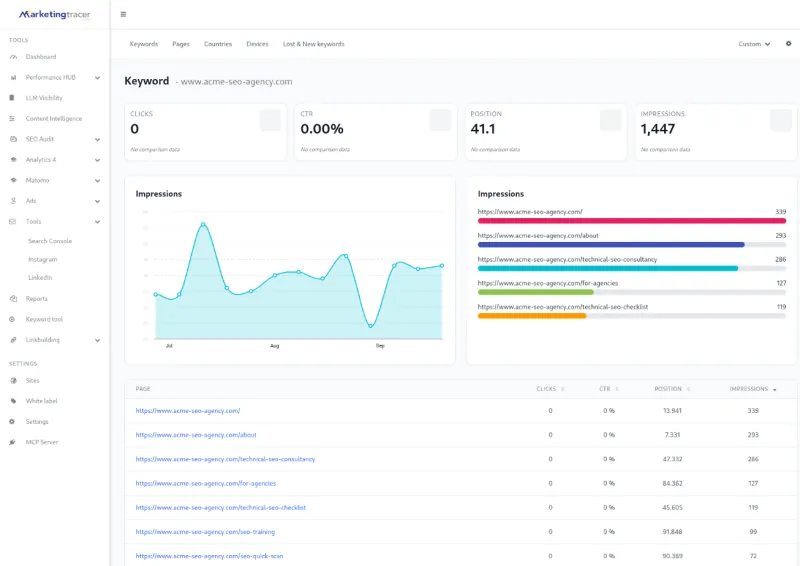Screen dimensions: 800x566
Task: Click the lowest dip point on Impressions chart
Action: tap(370, 326)
